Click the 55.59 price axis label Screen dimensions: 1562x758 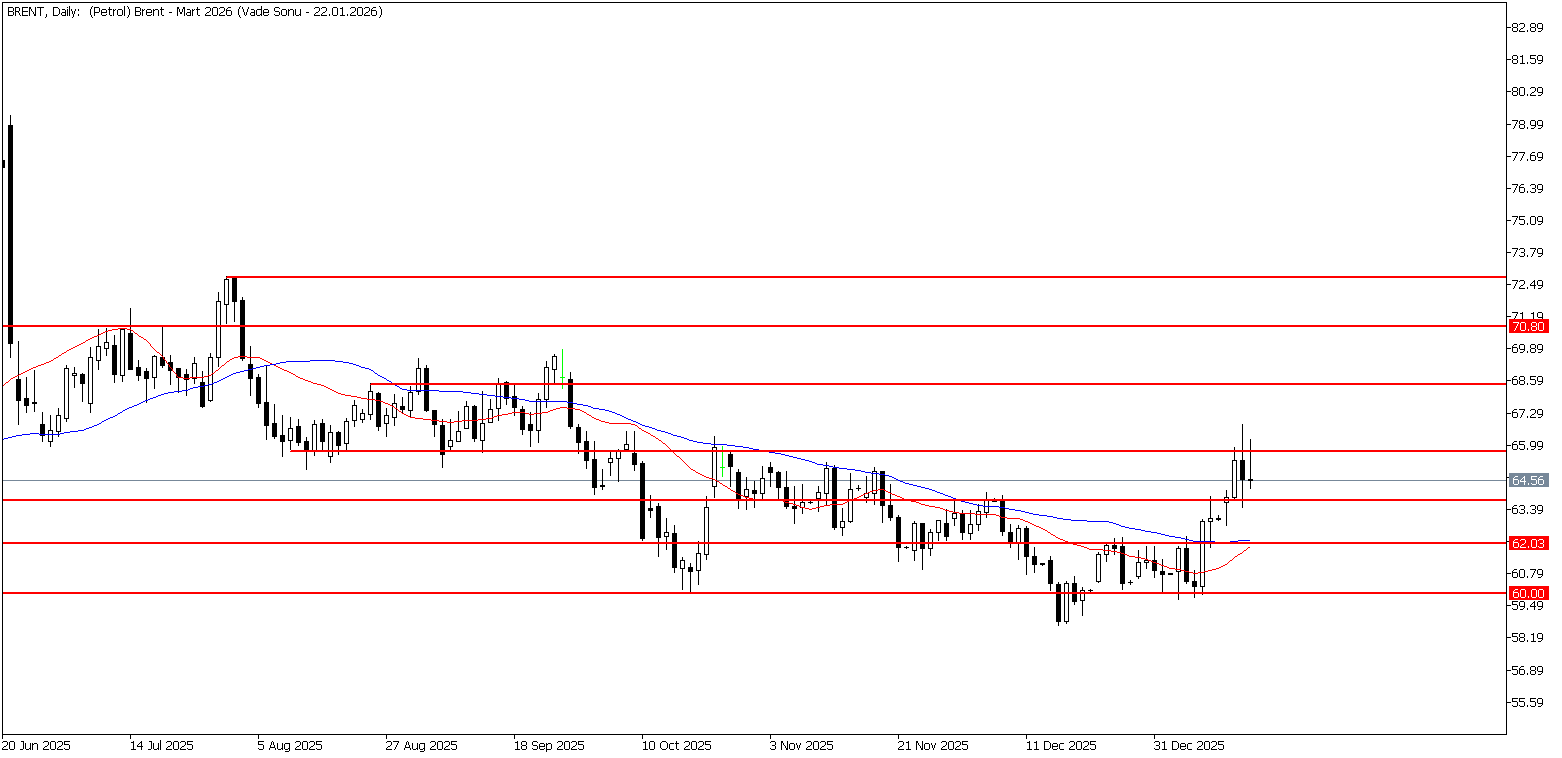[1529, 702]
